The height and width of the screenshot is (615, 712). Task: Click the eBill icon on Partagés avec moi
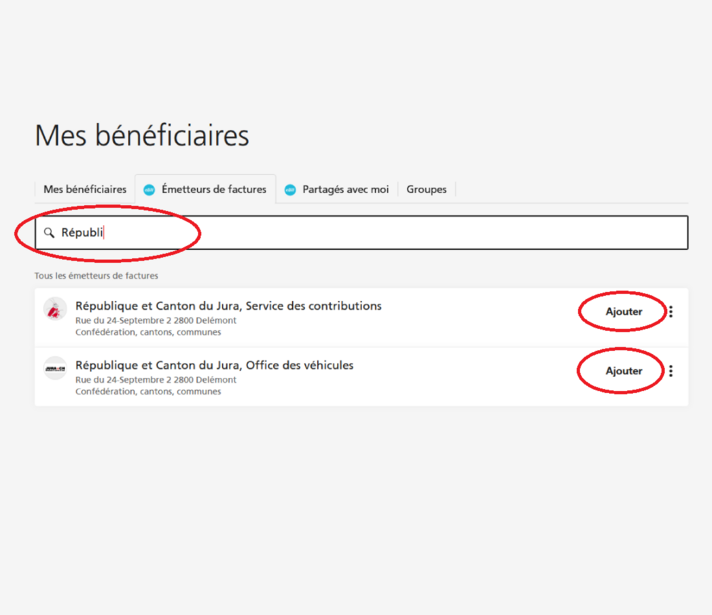point(290,189)
